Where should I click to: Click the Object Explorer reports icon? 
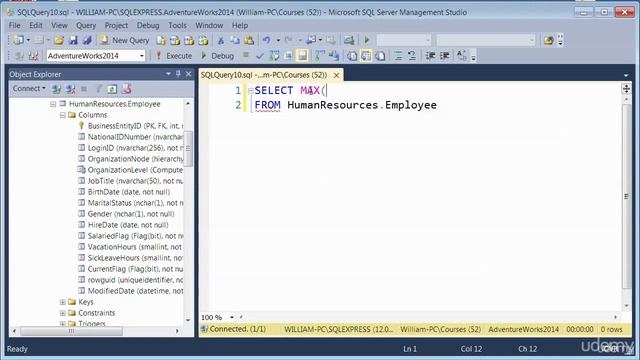pyautogui.click(x=127, y=89)
